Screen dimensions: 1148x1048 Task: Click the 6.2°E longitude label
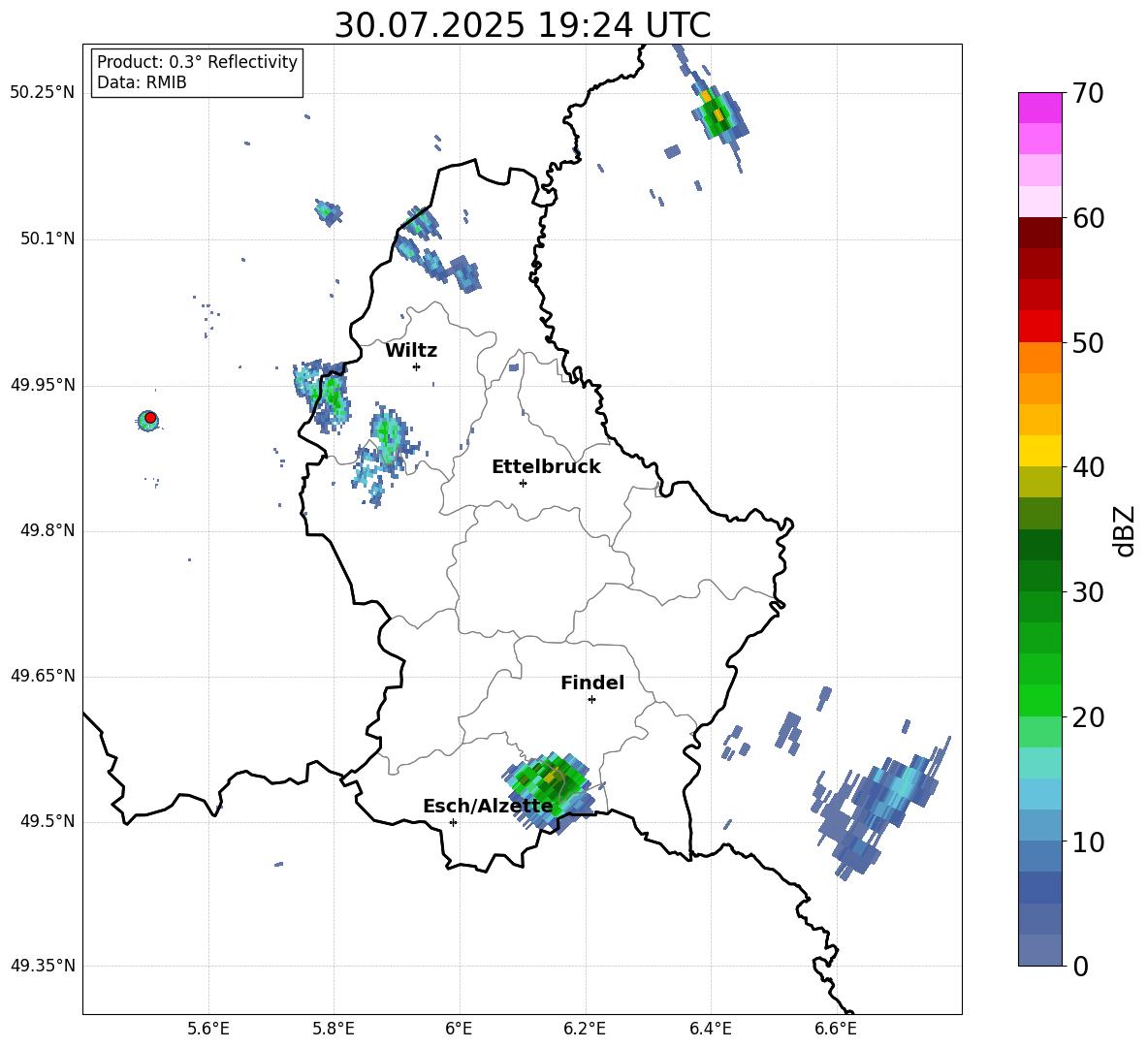click(585, 1029)
